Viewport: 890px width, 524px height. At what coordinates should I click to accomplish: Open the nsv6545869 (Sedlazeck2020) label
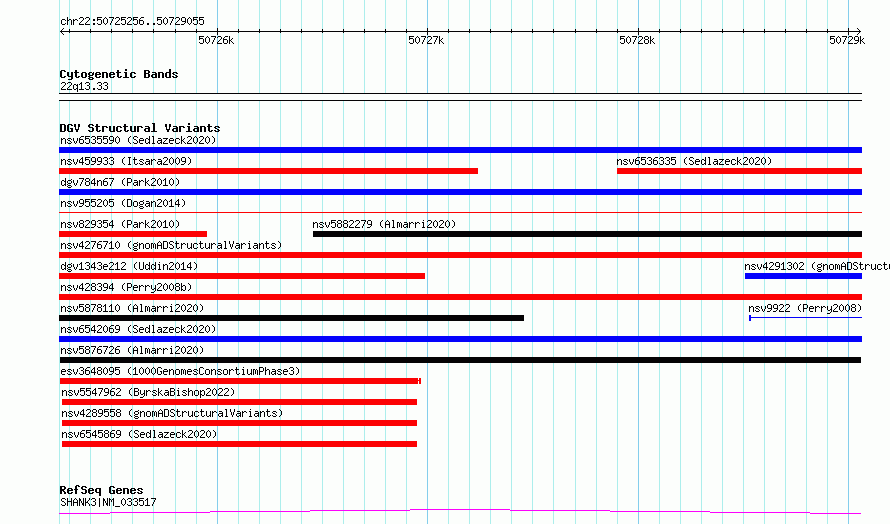coord(139,434)
